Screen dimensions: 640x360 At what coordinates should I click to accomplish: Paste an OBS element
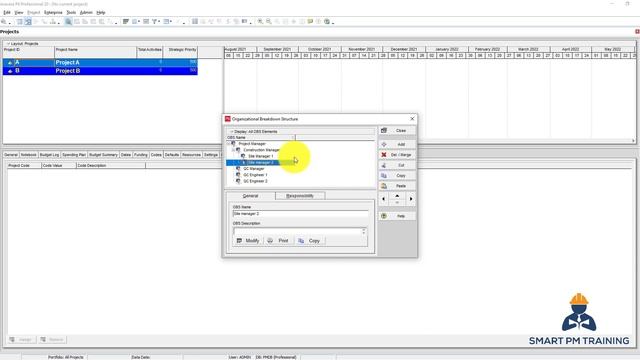(x=397, y=186)
